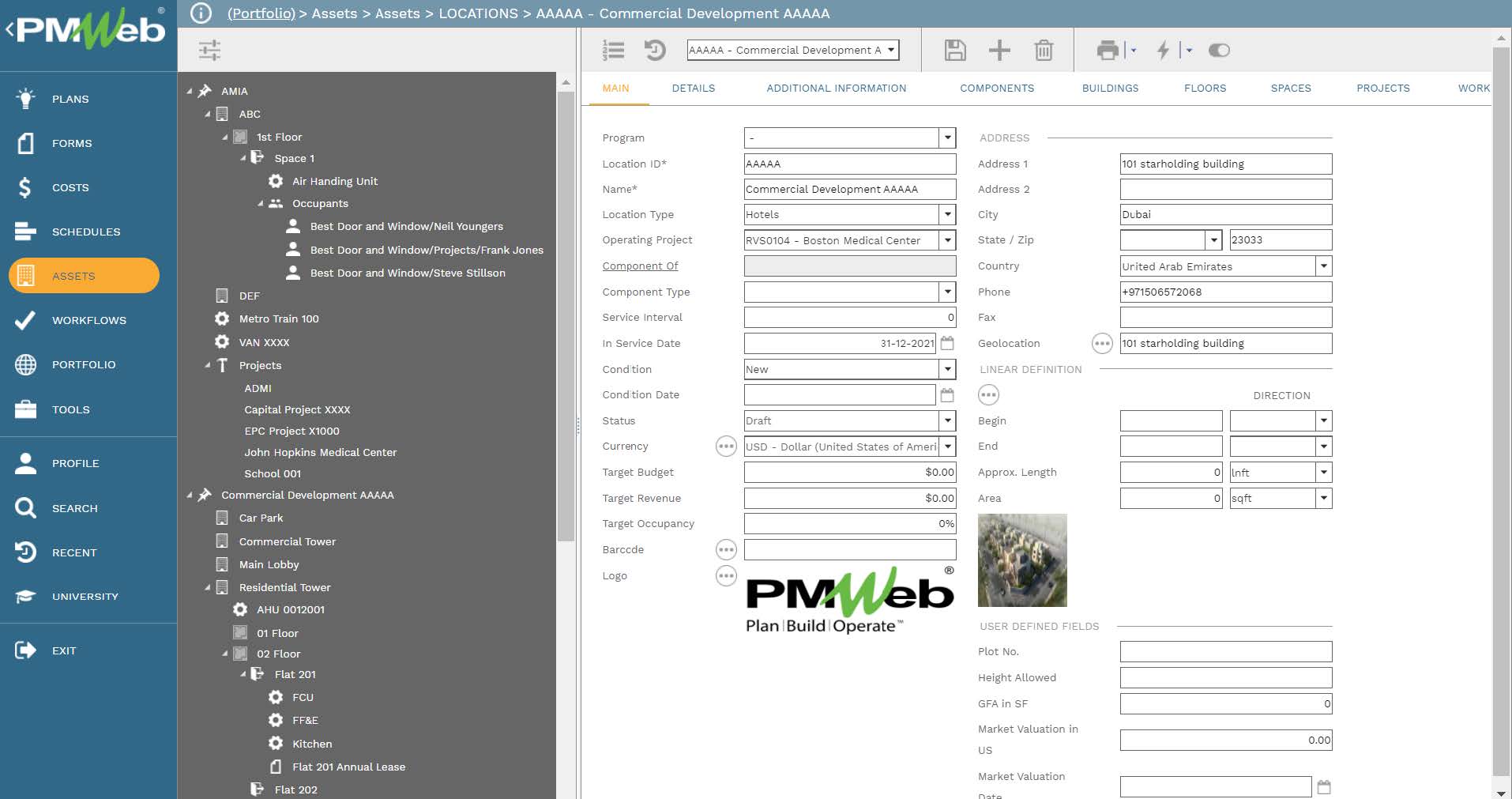
Task: Click the filter sliders icon above tree
Action: [x=209, y=51]
